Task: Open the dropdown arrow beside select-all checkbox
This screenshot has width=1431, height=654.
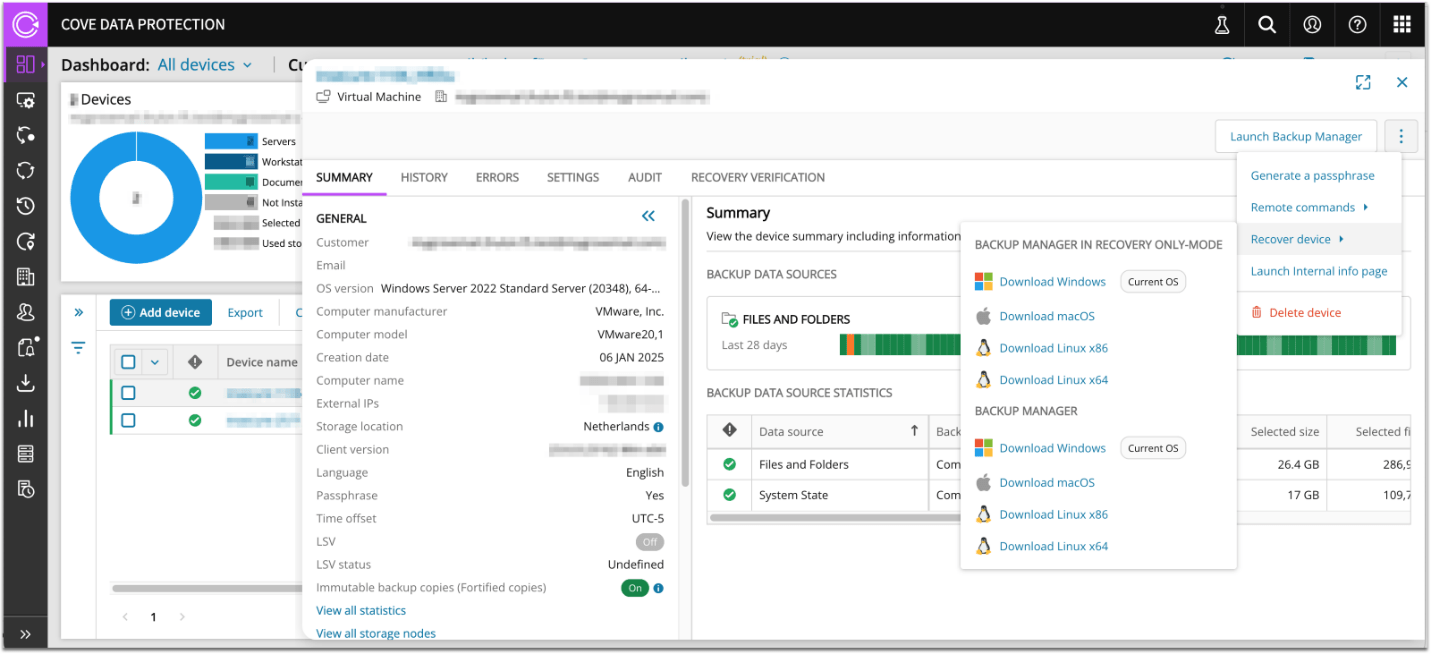Action: pyautogui.click(x=154, y=362)
